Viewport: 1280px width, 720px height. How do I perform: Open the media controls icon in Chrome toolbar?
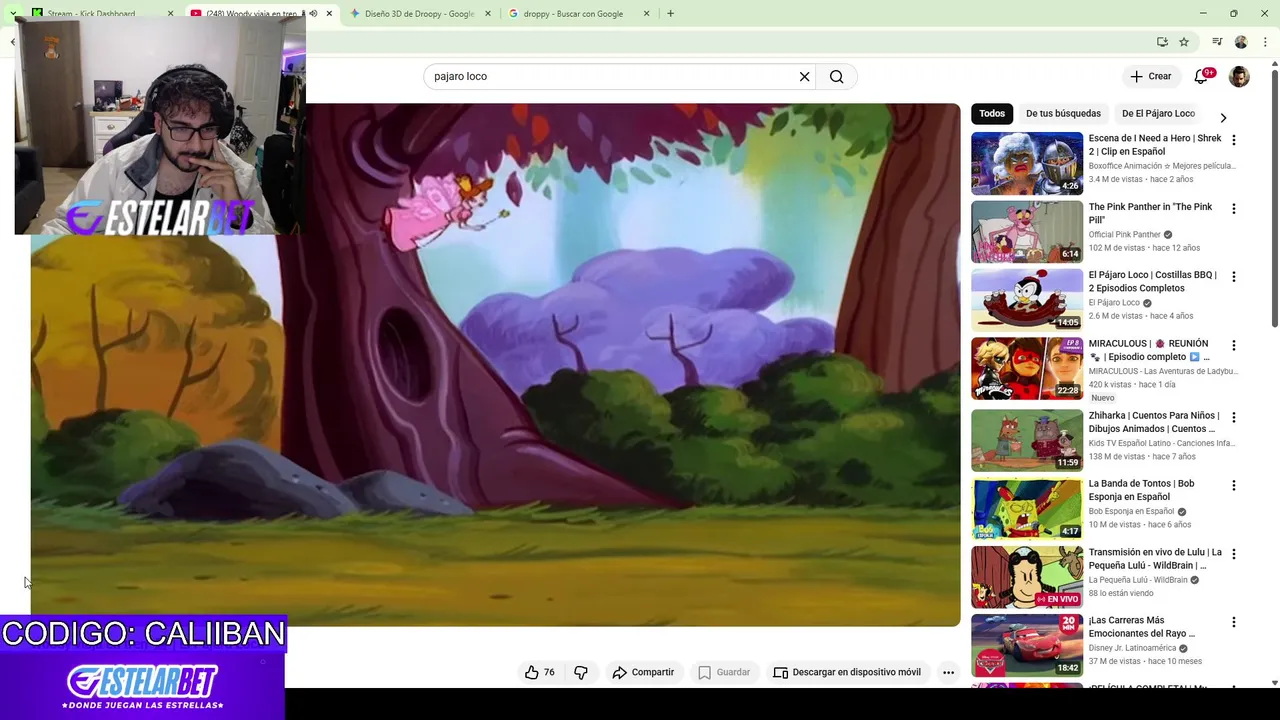[1217, 42]
